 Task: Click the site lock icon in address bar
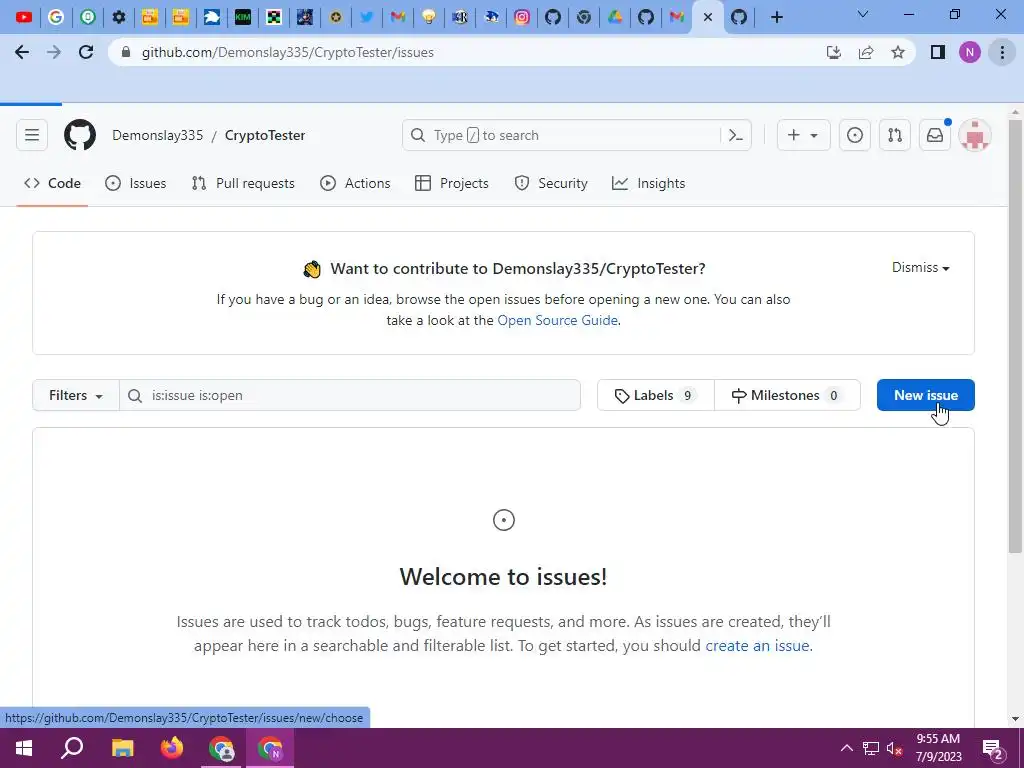(126, 52)
